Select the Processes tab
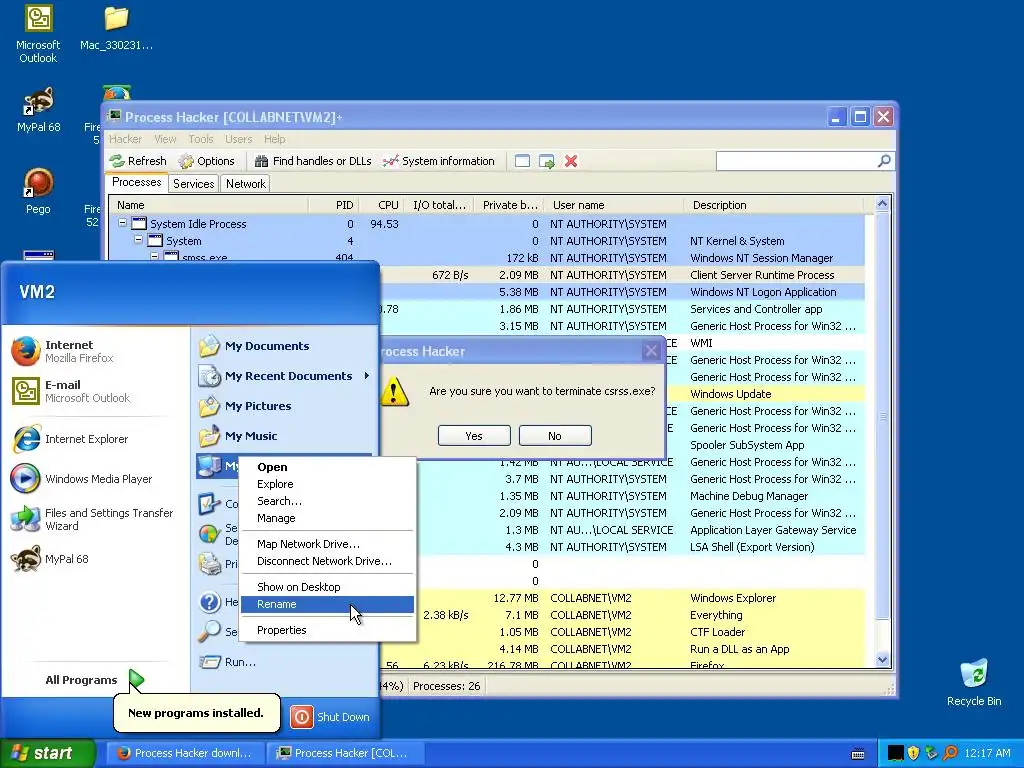This screenshot has height=768, width=1024. (x=136, y=182)
